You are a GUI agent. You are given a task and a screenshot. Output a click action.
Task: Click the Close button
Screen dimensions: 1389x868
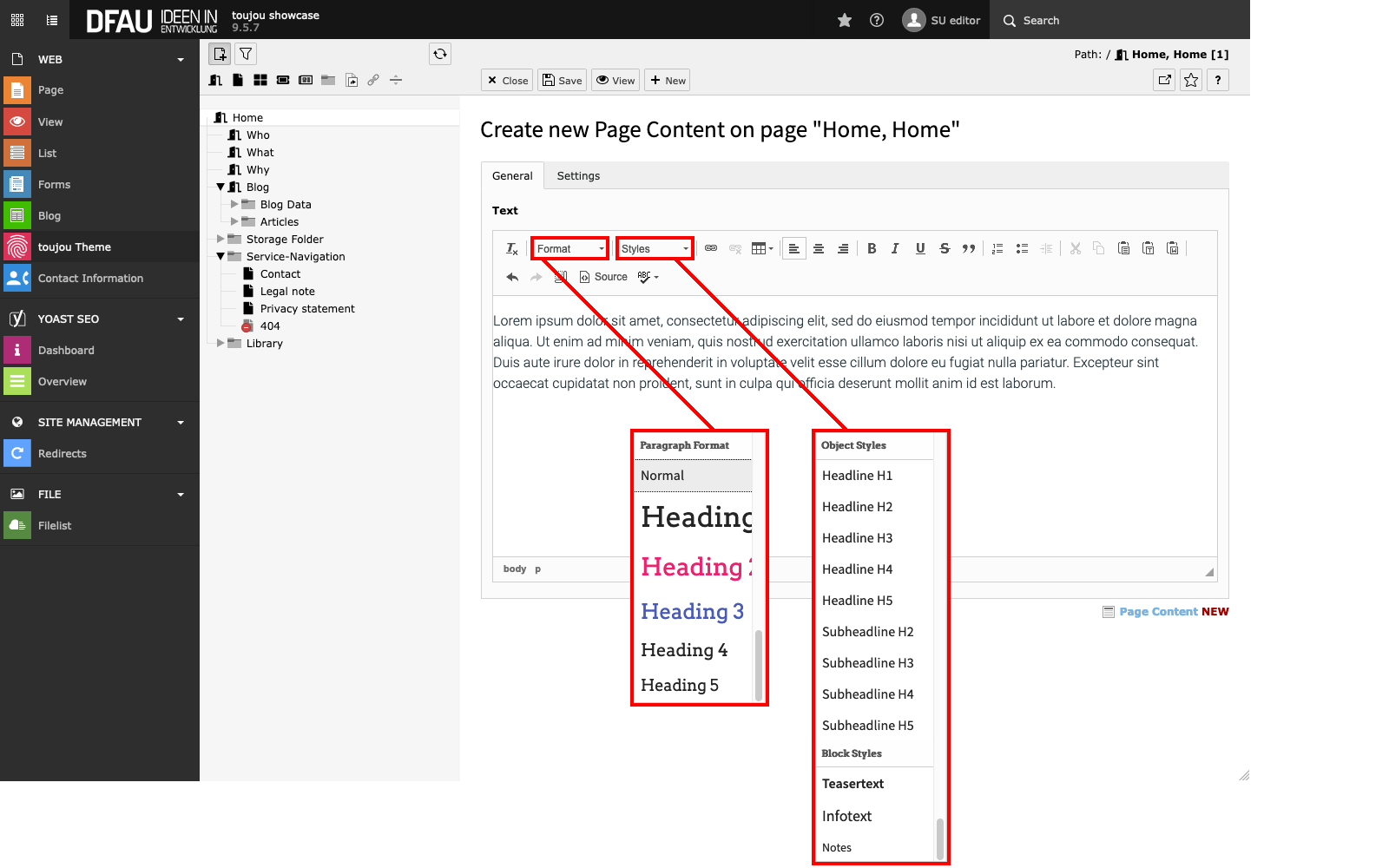(x=507, y=81)
